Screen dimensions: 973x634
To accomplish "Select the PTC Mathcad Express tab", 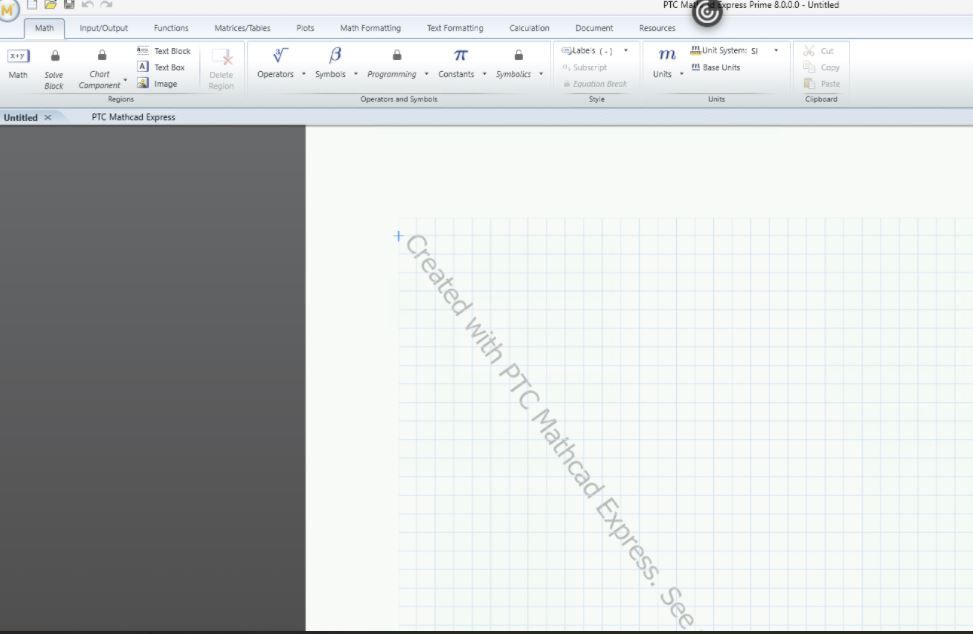I will 133,117.
